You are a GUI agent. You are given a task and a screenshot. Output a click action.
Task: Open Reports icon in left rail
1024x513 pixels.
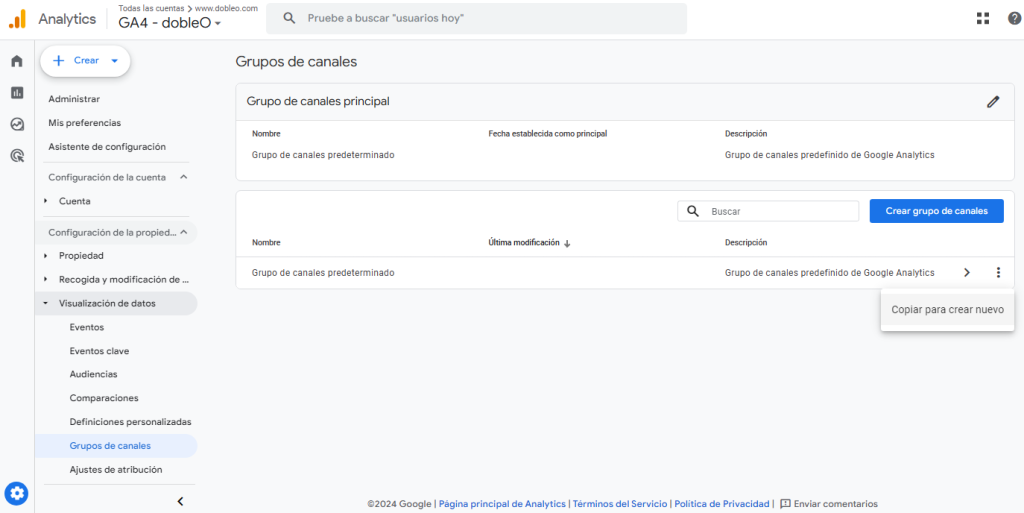click(17, 93)
